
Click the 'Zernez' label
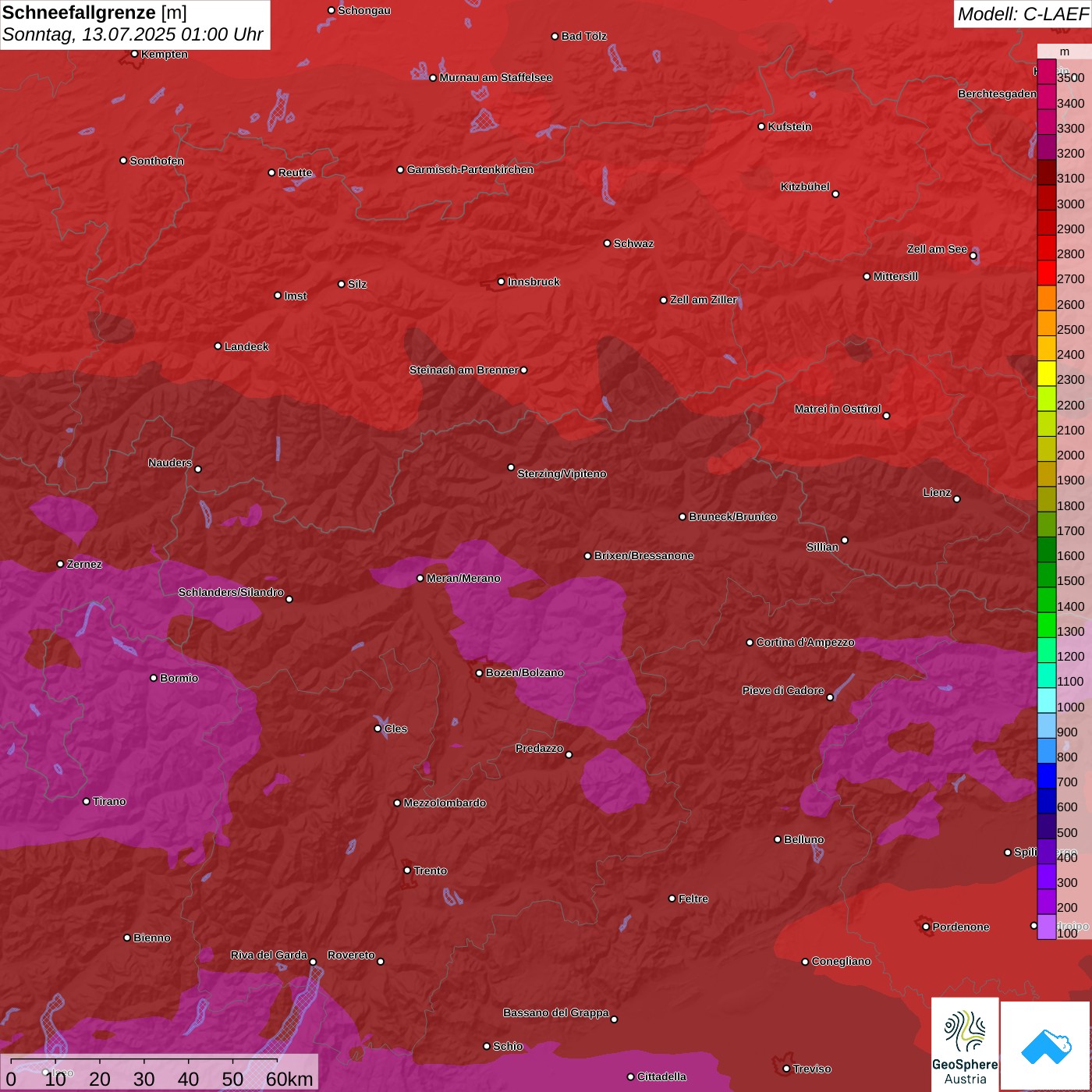pyautogui.click(x=84, y=565)
